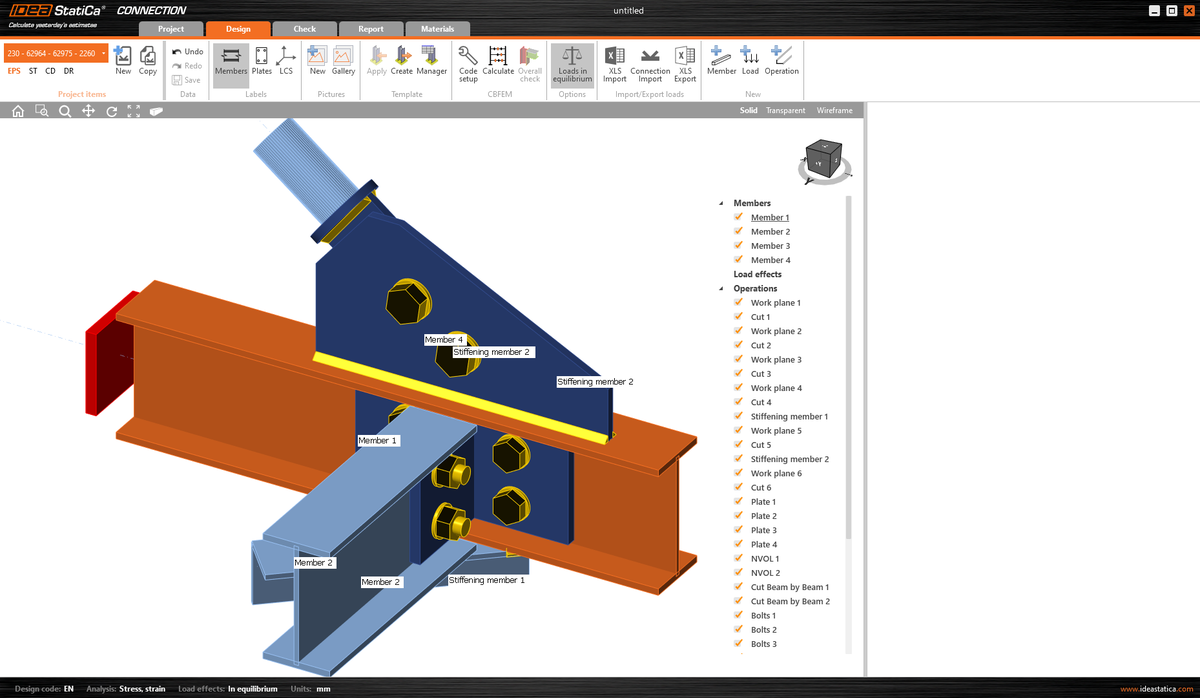Click the Zoom tool in the viewport toolbar
Screen dimensions: 1200x698
(64, 111)
